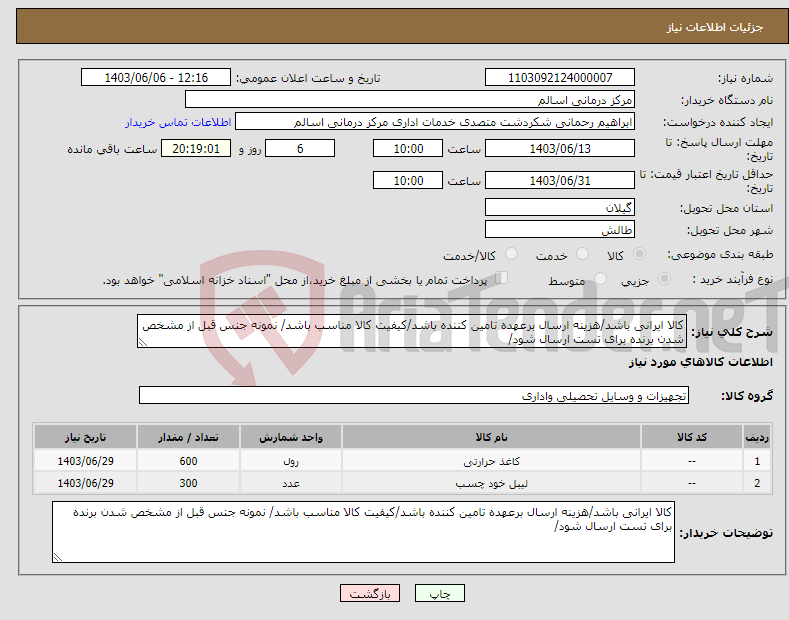Click the announcement date 1403/06/06 field

[156, 78]
